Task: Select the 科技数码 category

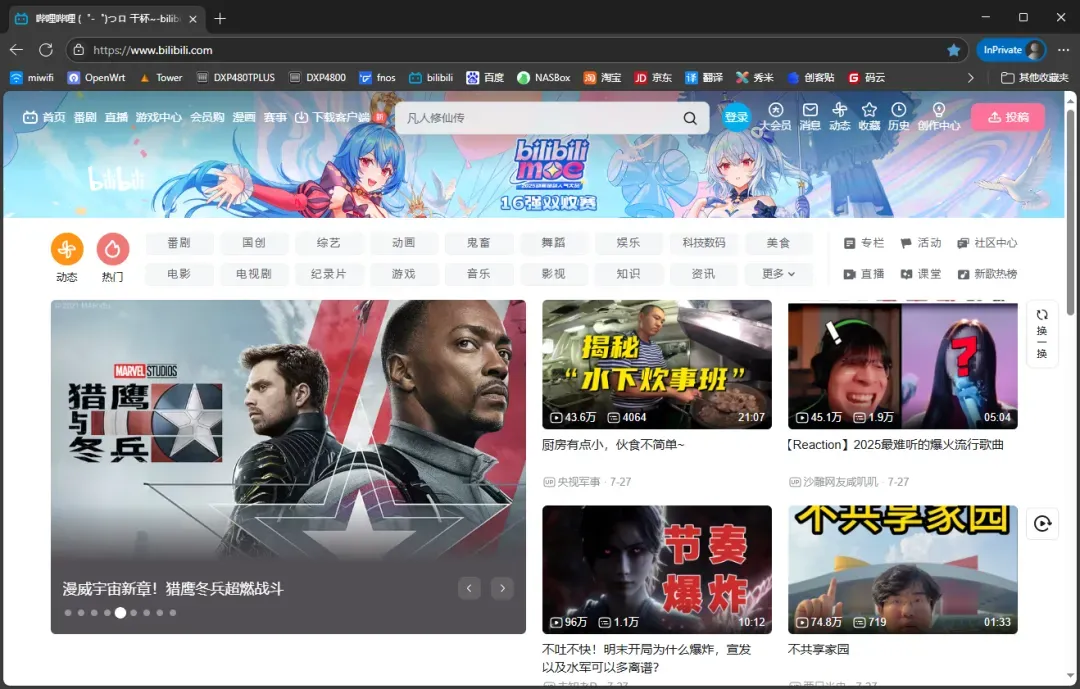Action: click(x=703, y=243)
